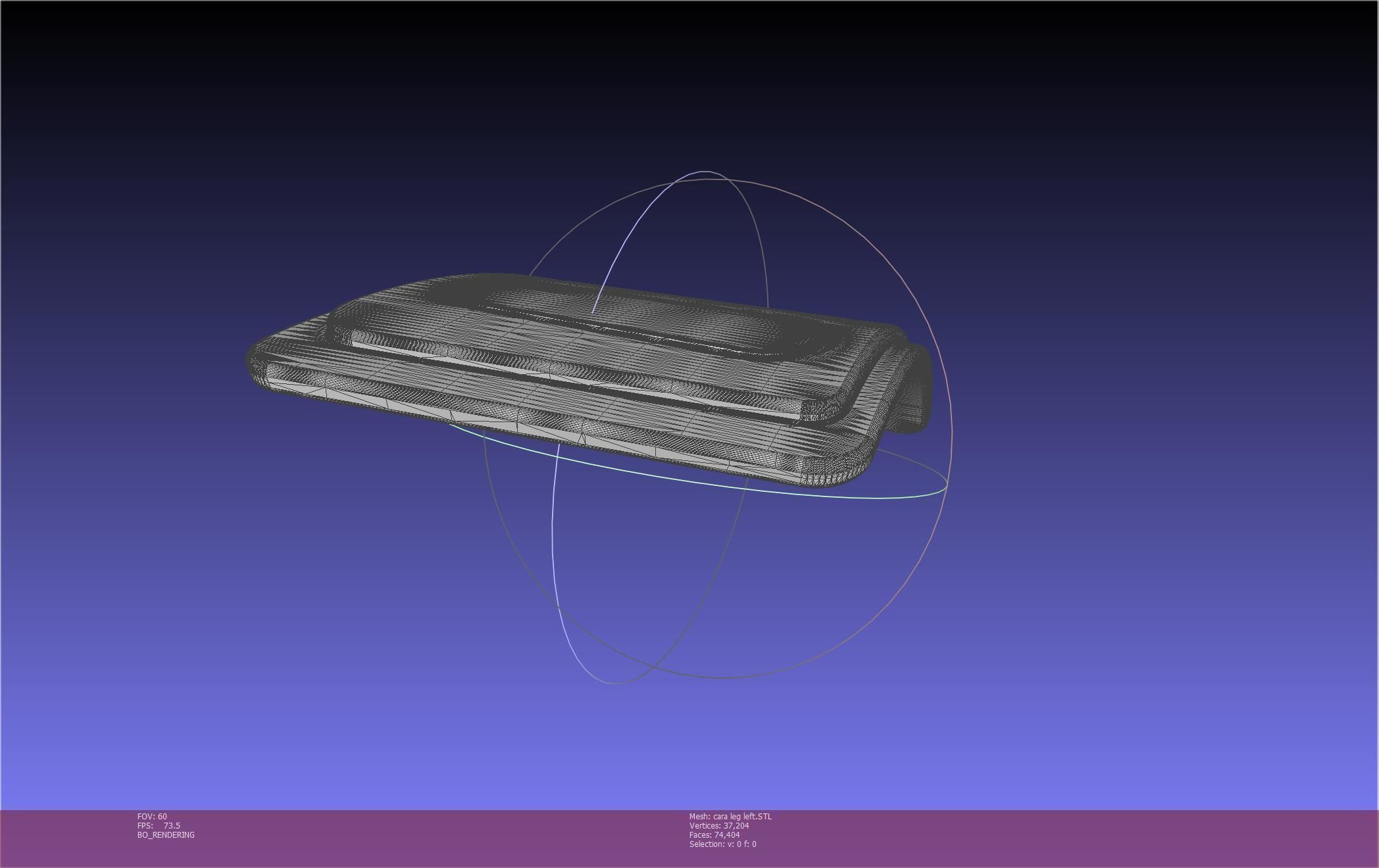Click the Selection v: 0 f: 0 text

point(722,844)
